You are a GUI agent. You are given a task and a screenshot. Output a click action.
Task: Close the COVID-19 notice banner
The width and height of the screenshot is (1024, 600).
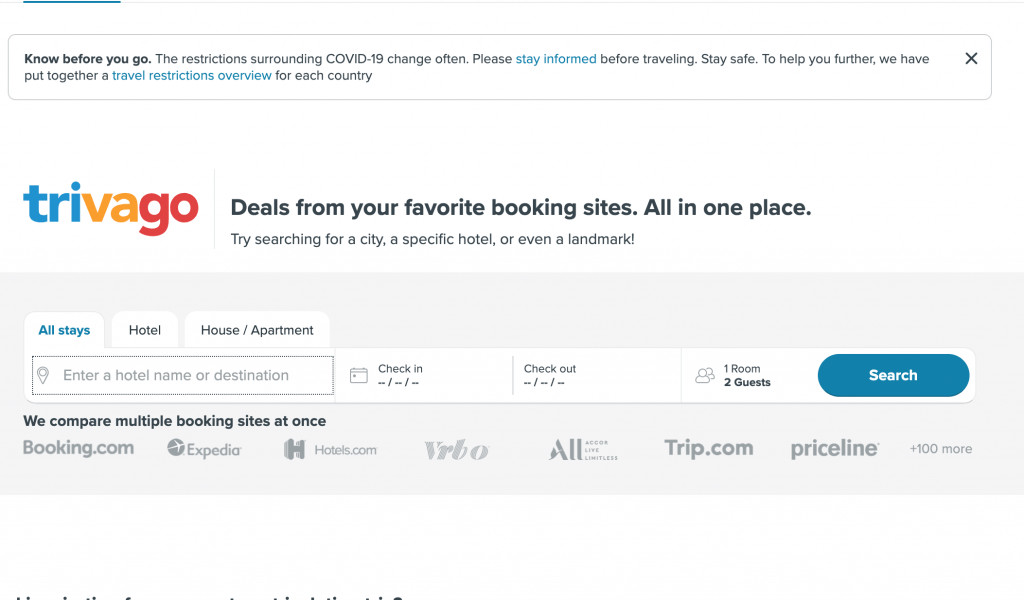coord(971,59)
